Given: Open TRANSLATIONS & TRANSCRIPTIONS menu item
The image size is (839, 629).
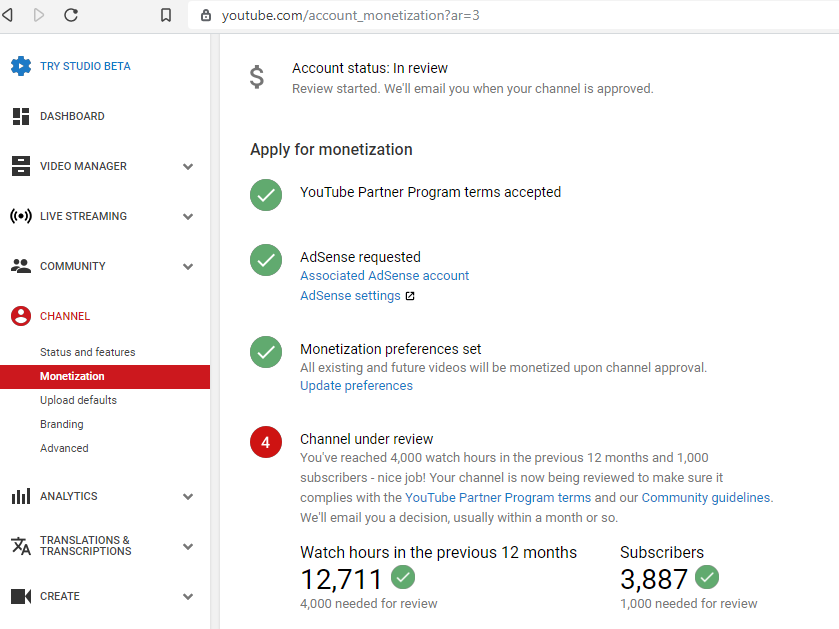Looking at the screenshot, I should coord(86,546).
